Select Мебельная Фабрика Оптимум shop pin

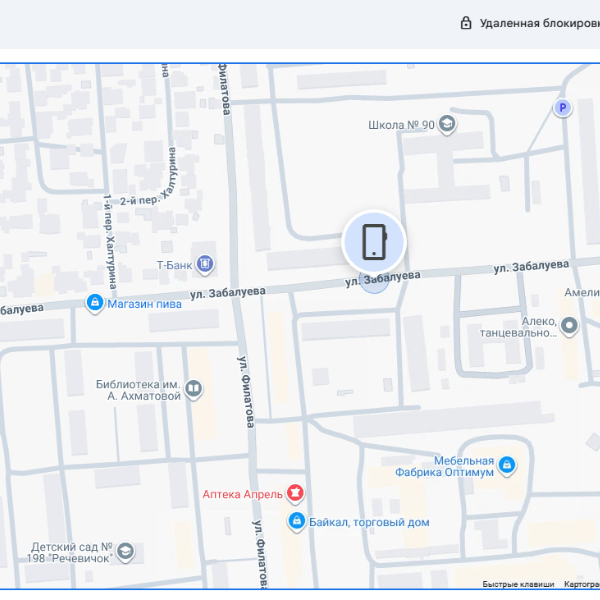(507, 465)
